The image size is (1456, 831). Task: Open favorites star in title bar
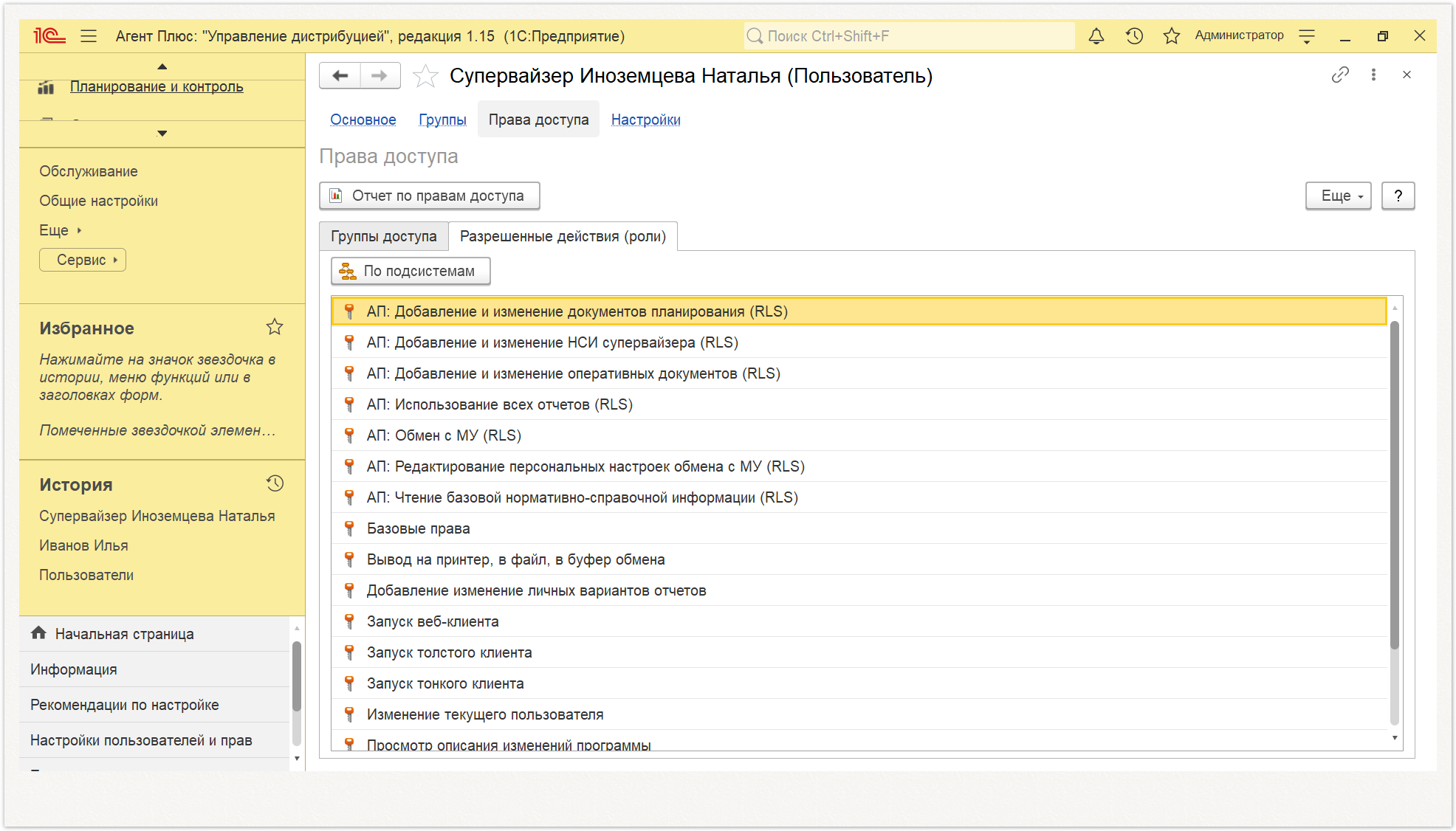click(1171, 35)
